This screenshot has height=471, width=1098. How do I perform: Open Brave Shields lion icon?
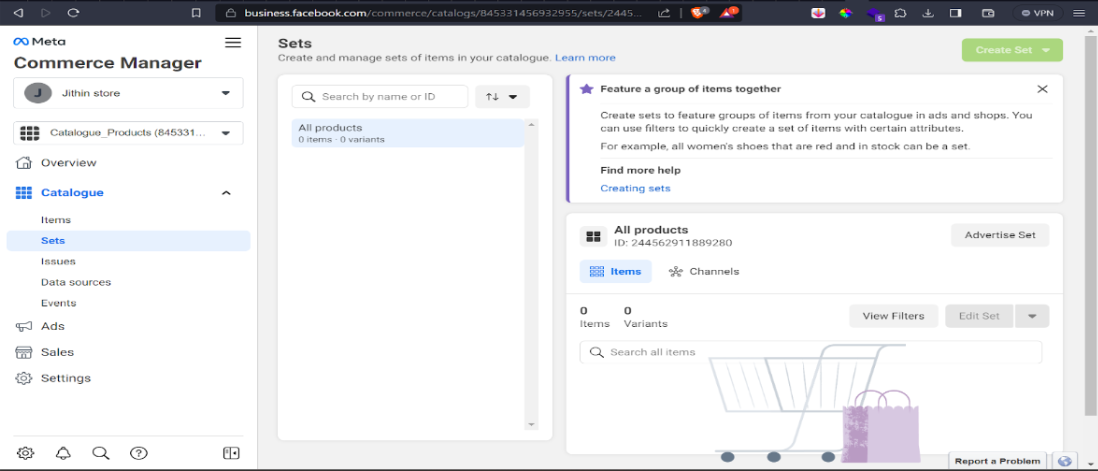700,13
